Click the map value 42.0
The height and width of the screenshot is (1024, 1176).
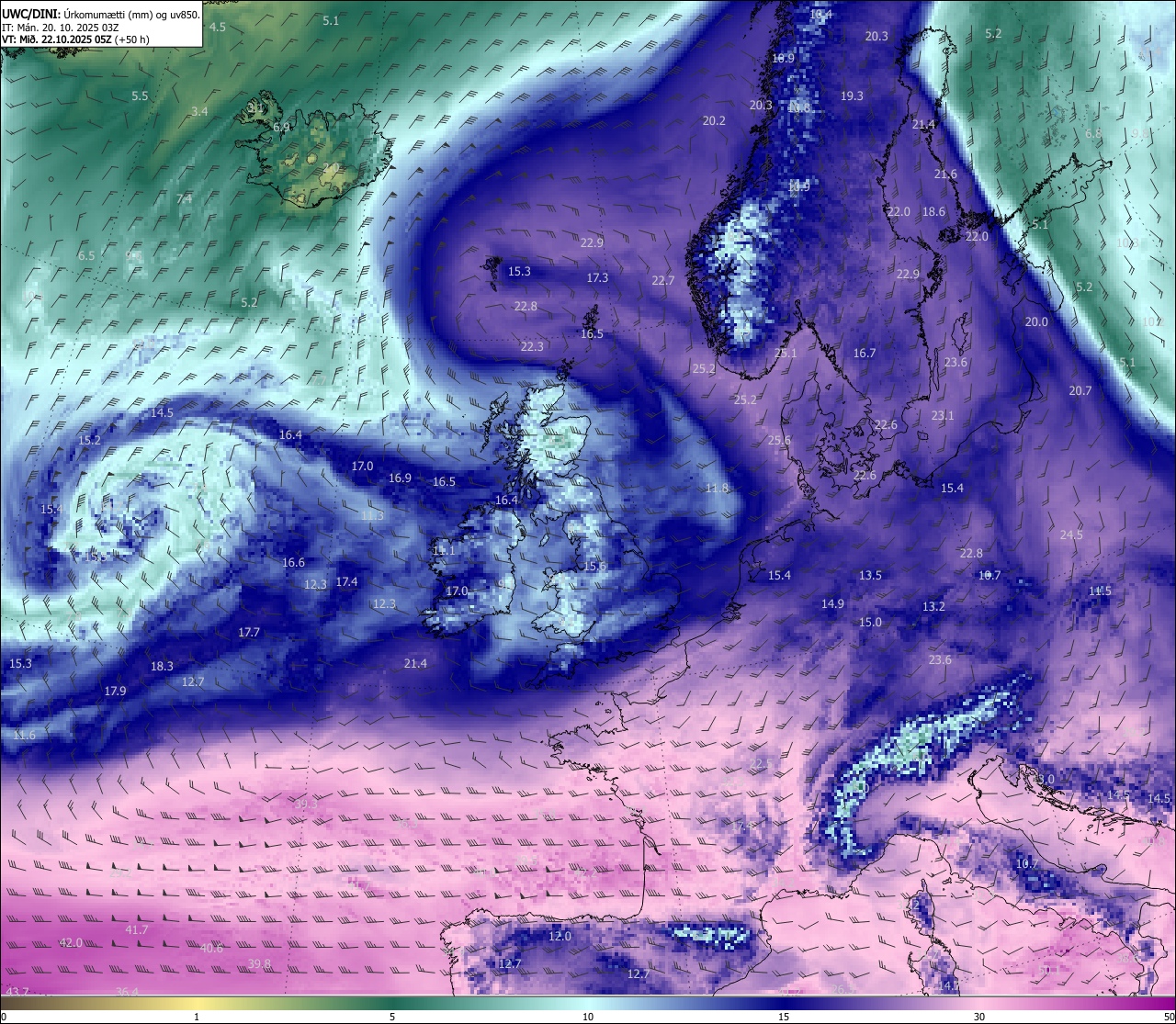coord(71,942)
